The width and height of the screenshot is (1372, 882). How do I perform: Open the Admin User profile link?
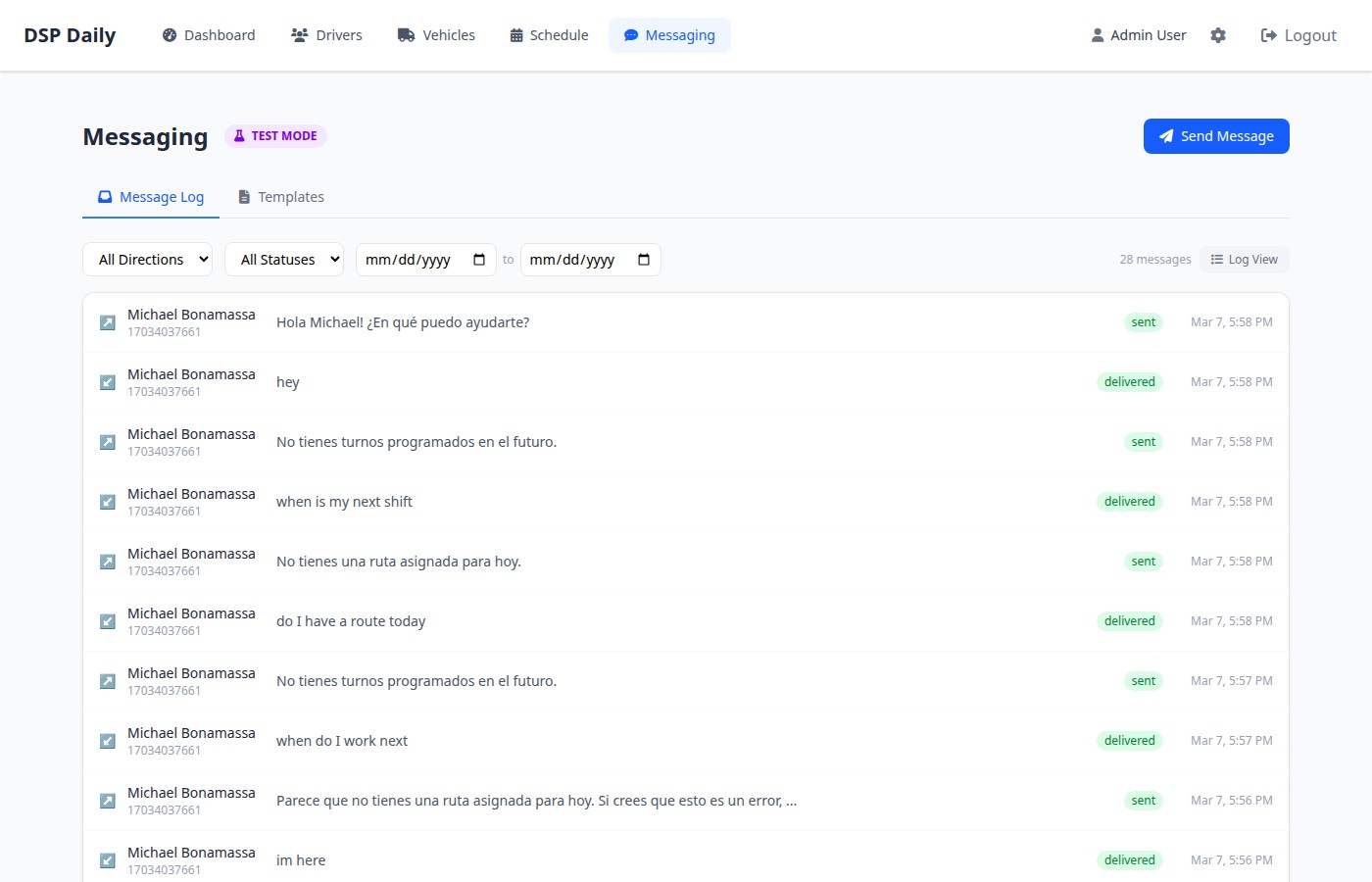(x=1139, y=34)
